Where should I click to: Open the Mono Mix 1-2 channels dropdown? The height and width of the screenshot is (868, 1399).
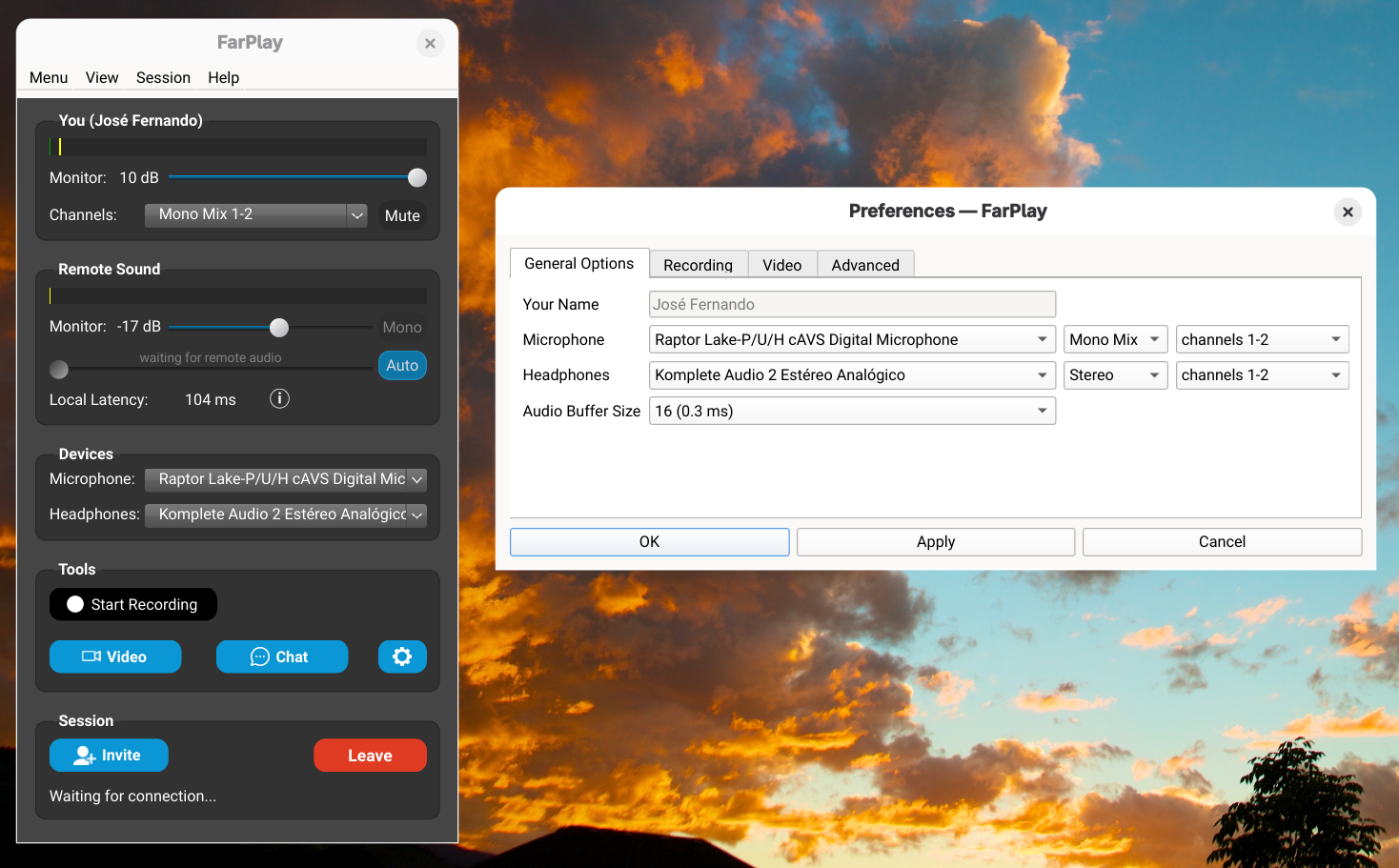point(255,215)
